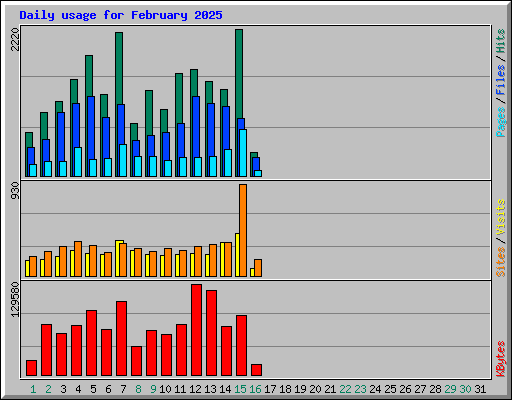Click the red KBytes bar for day 13

(x=212, y=333)
